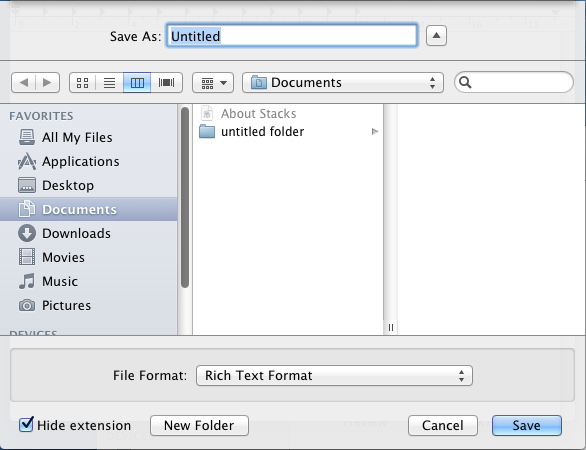Expand the untitled folder column arrow
The width and height of the screenshot is (586, 450).
(x=374, y=132)
